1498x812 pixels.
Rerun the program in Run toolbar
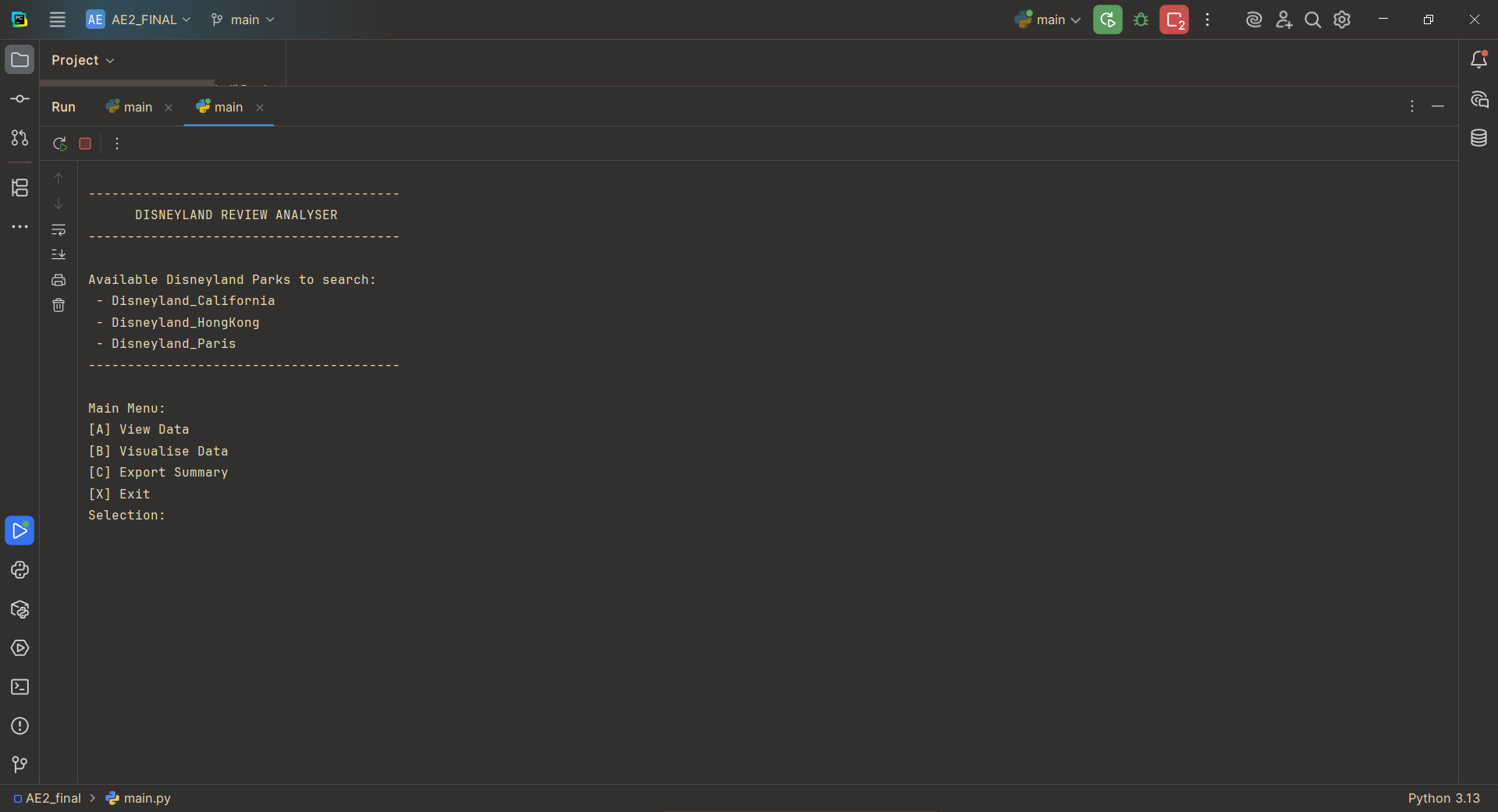coord(59,144)
